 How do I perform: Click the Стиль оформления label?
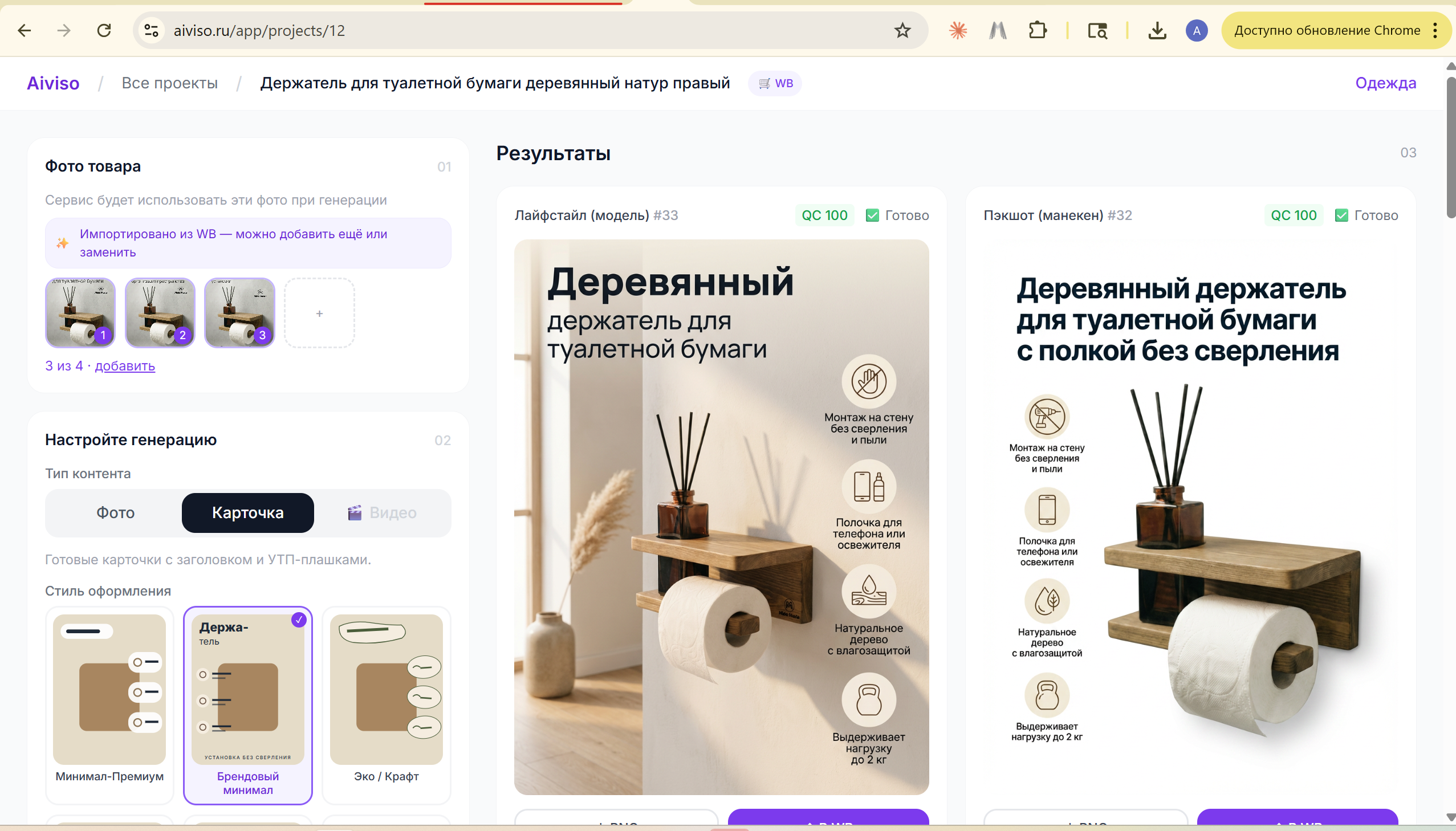(108, 590)
